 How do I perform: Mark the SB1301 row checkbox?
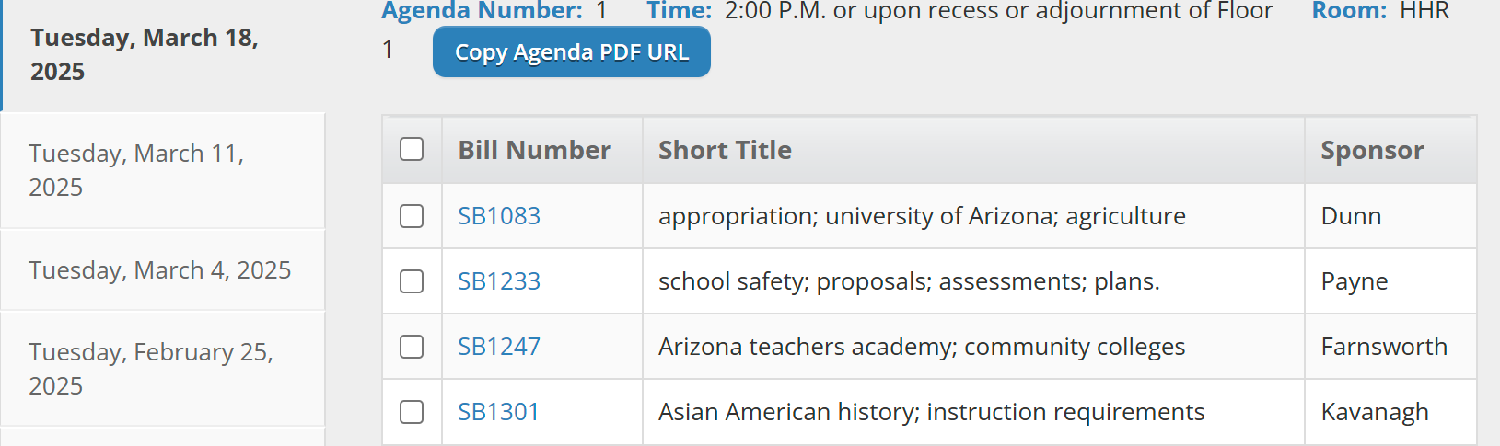tap(411, 412)
